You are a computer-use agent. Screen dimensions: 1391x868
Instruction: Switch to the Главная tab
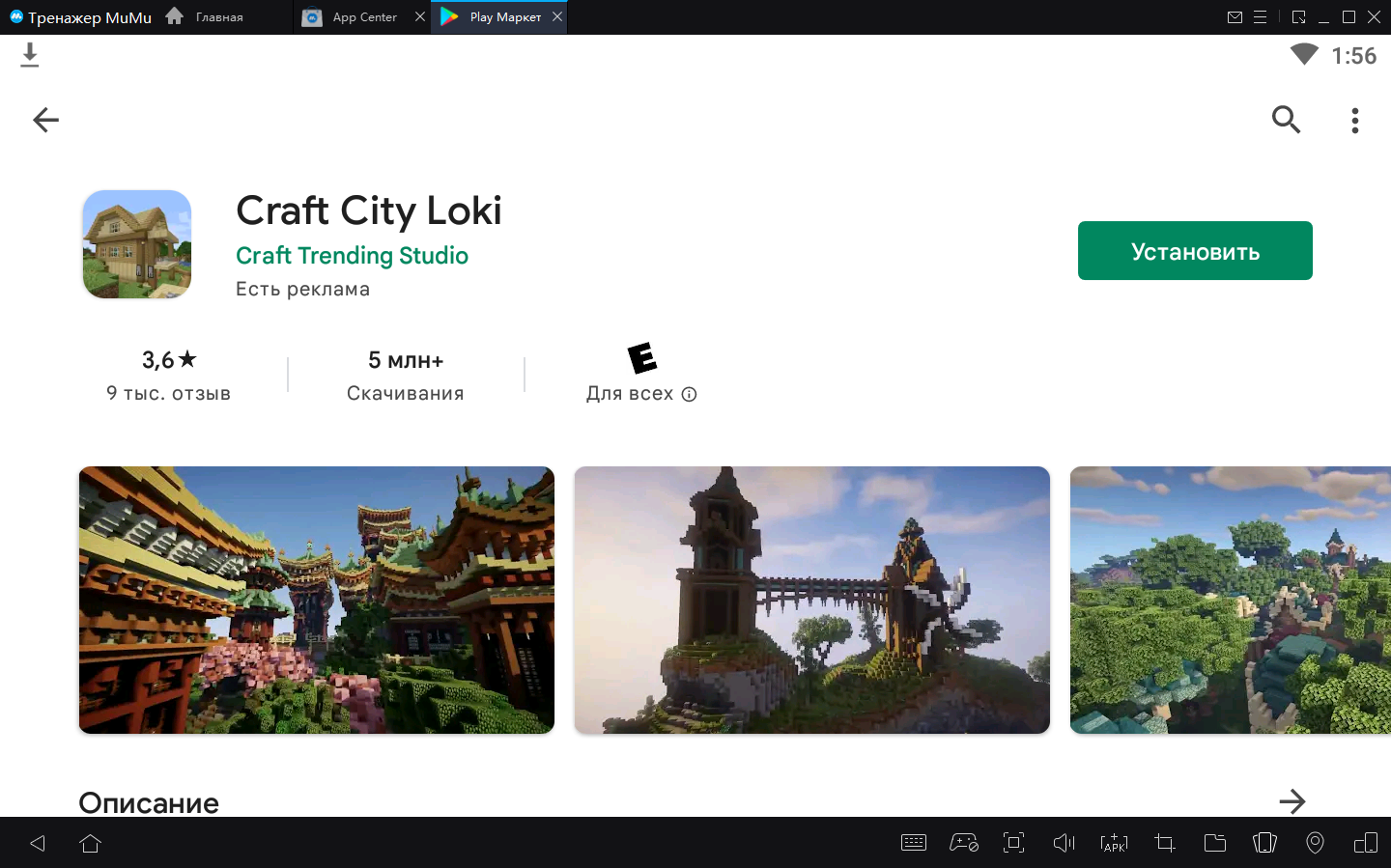(x=218, y=17)
